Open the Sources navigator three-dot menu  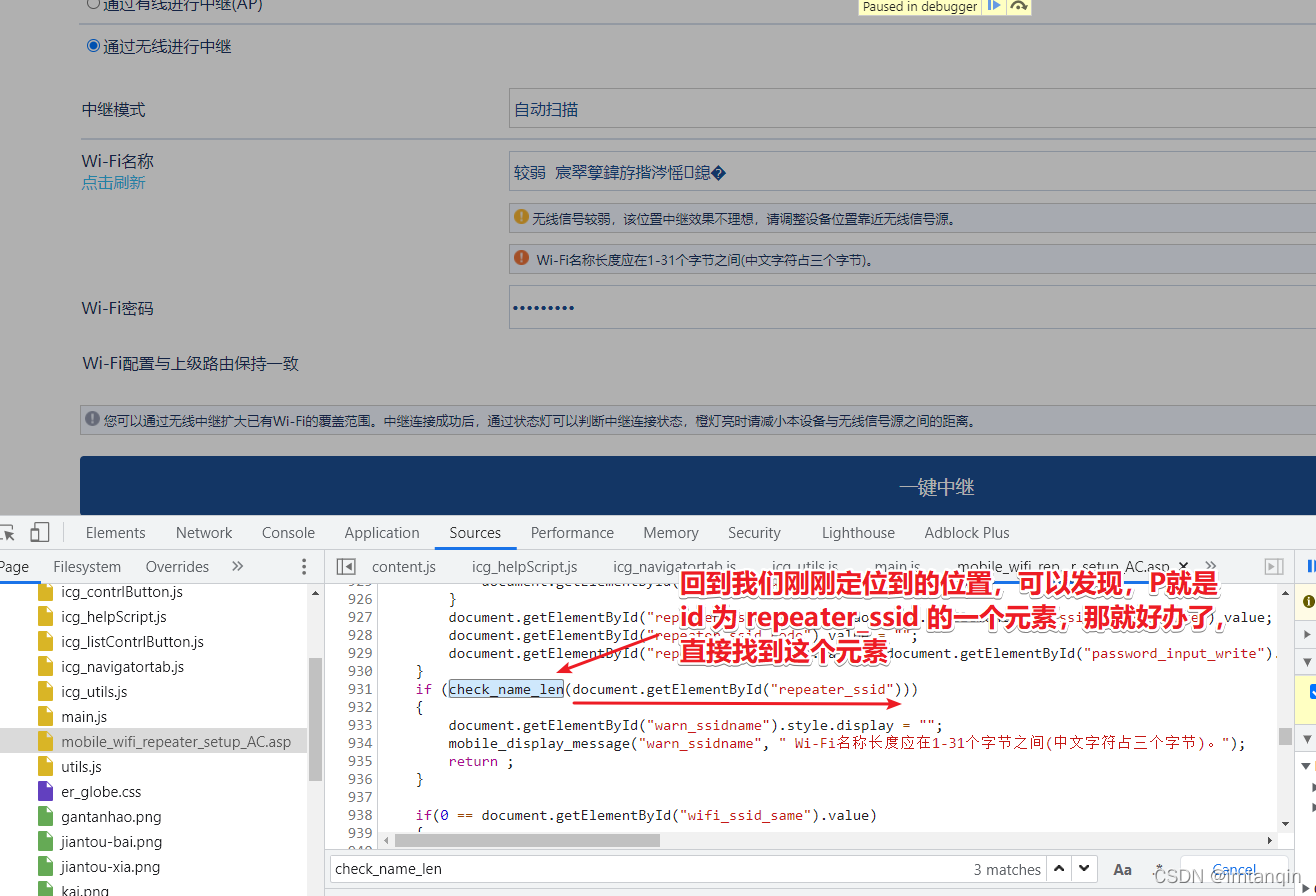pyautogui.click(x=304, y=566)
